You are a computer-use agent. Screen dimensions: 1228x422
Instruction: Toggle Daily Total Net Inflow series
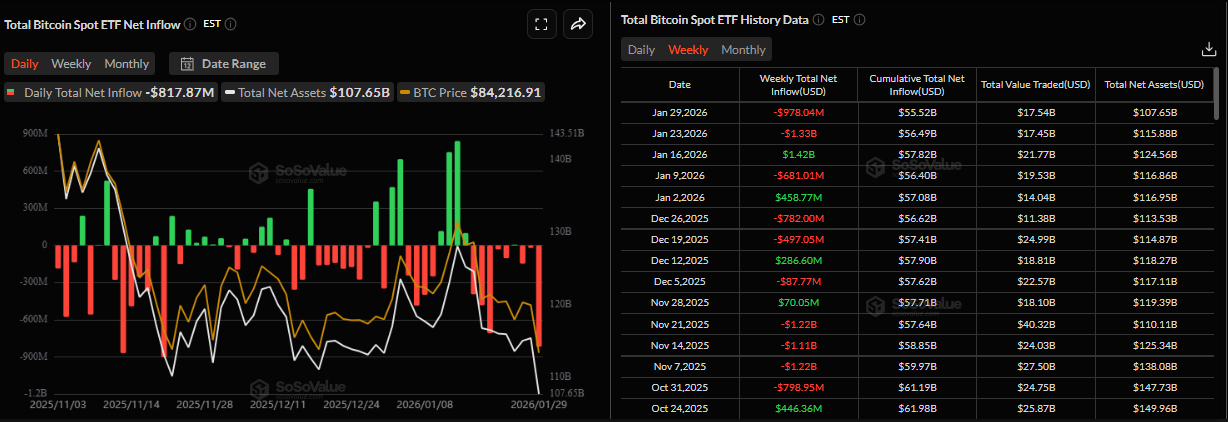pos(110,92)
